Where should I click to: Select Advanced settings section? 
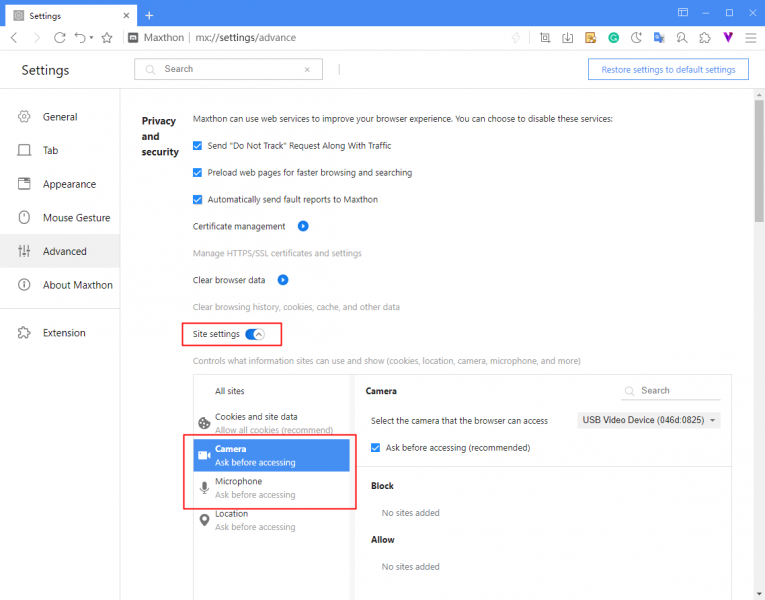(x=60, y=251)
